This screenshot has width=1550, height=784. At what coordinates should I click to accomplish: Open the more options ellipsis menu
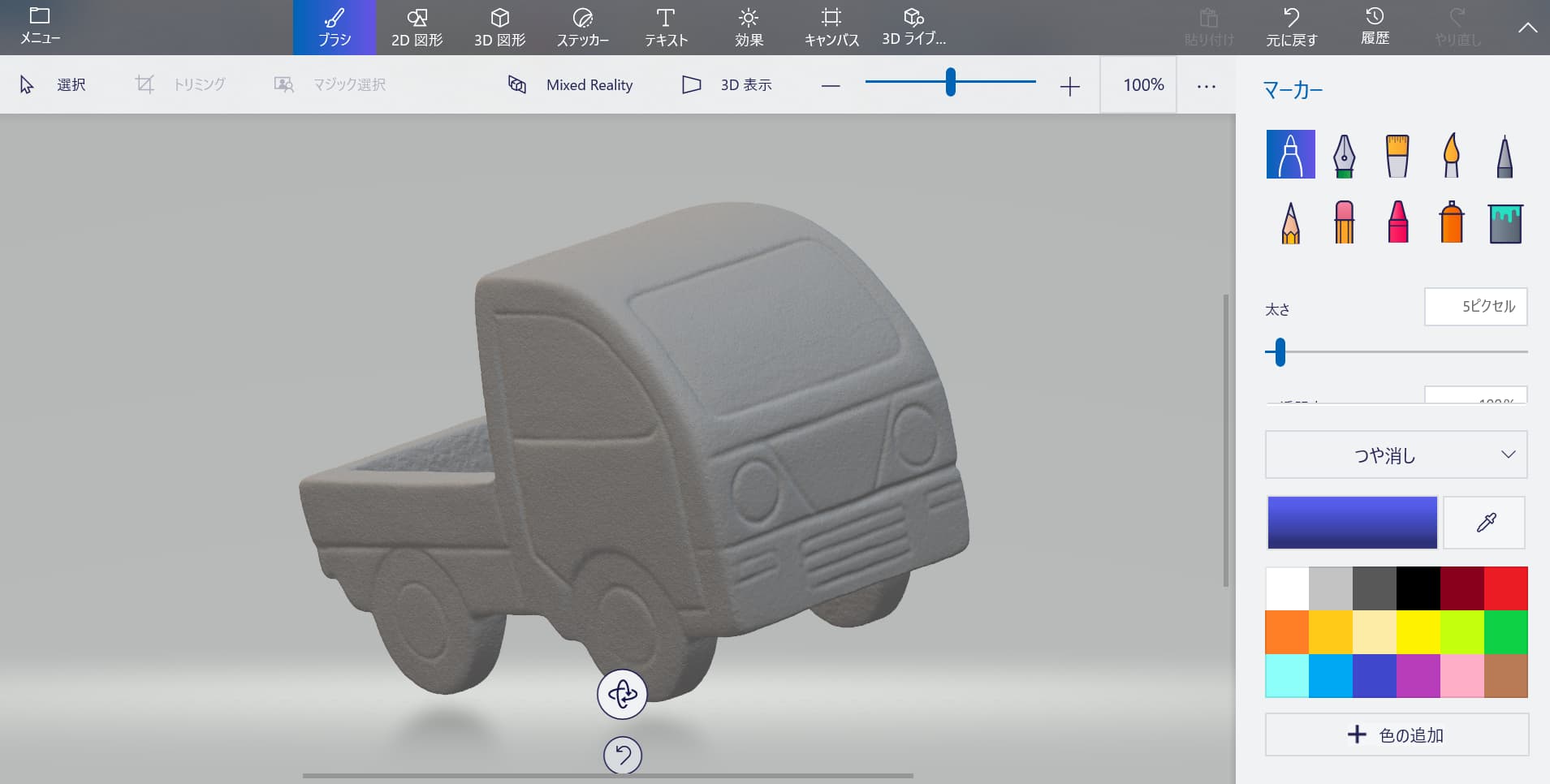(1206, 85)
